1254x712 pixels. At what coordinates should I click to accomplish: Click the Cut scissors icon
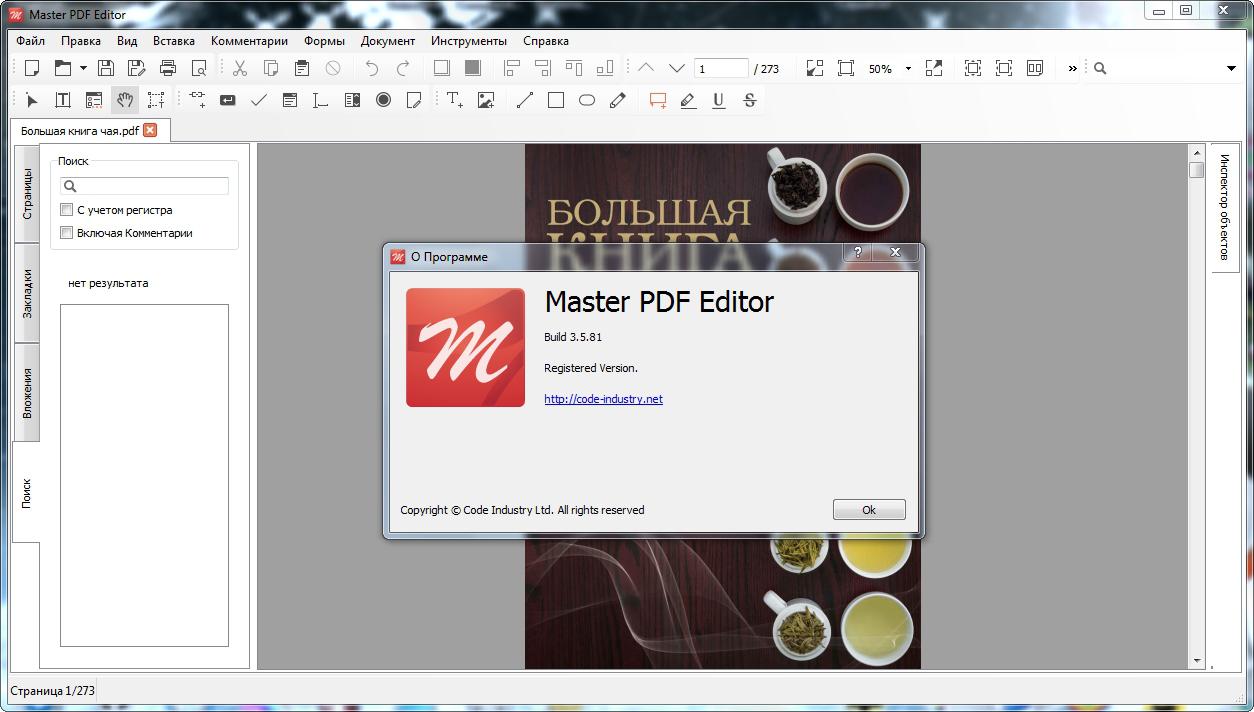tap(240, 68)
